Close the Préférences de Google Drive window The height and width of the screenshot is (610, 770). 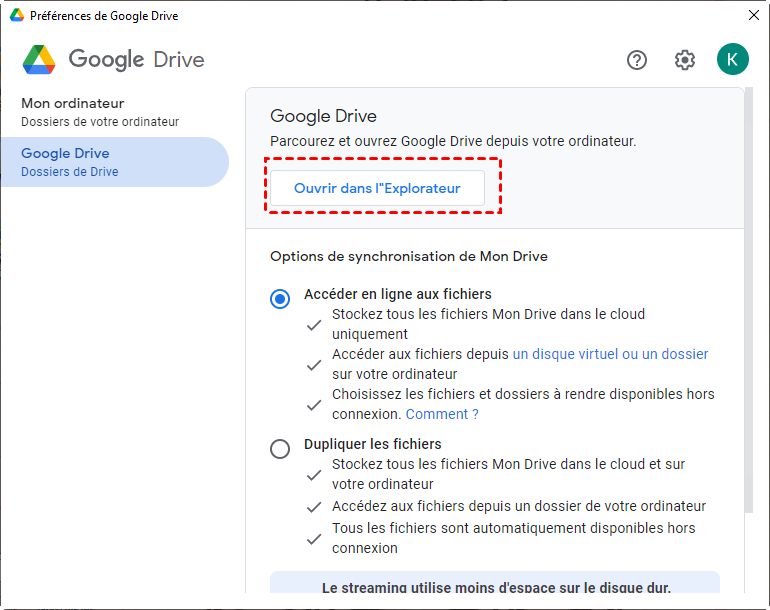click(753, 16)
